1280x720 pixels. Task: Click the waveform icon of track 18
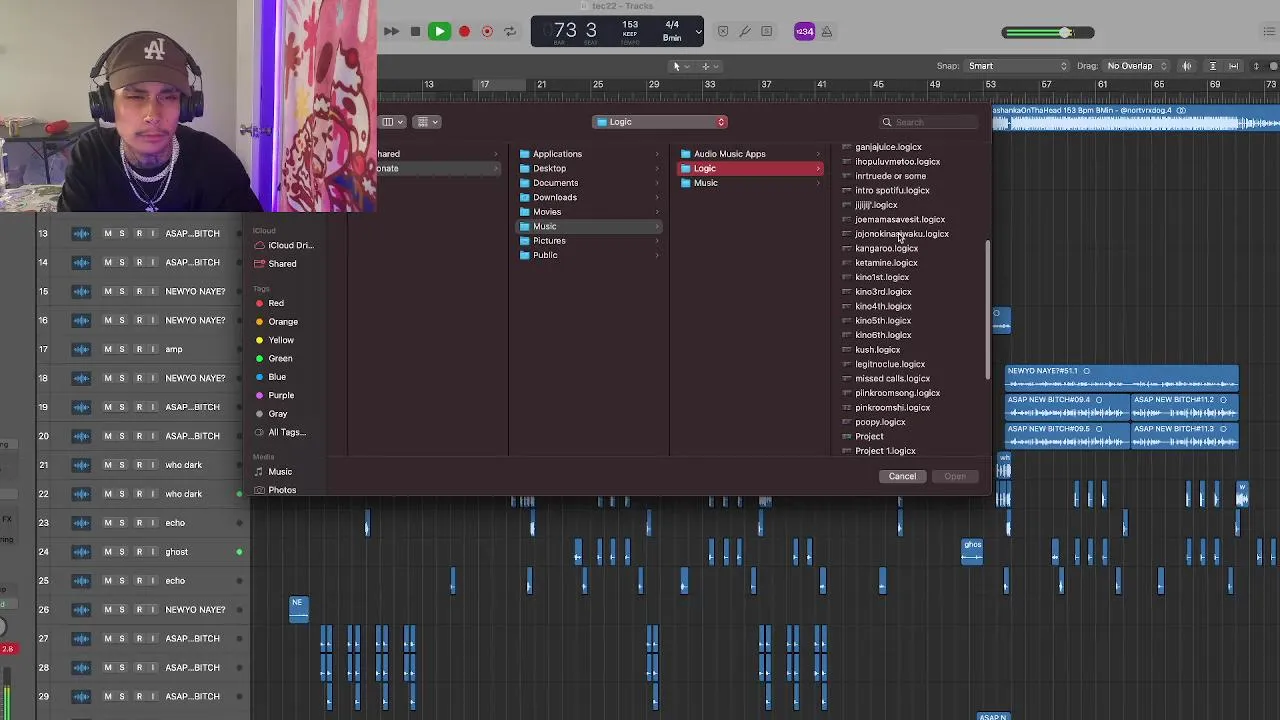pyautogui.click(x=81, y=379)
